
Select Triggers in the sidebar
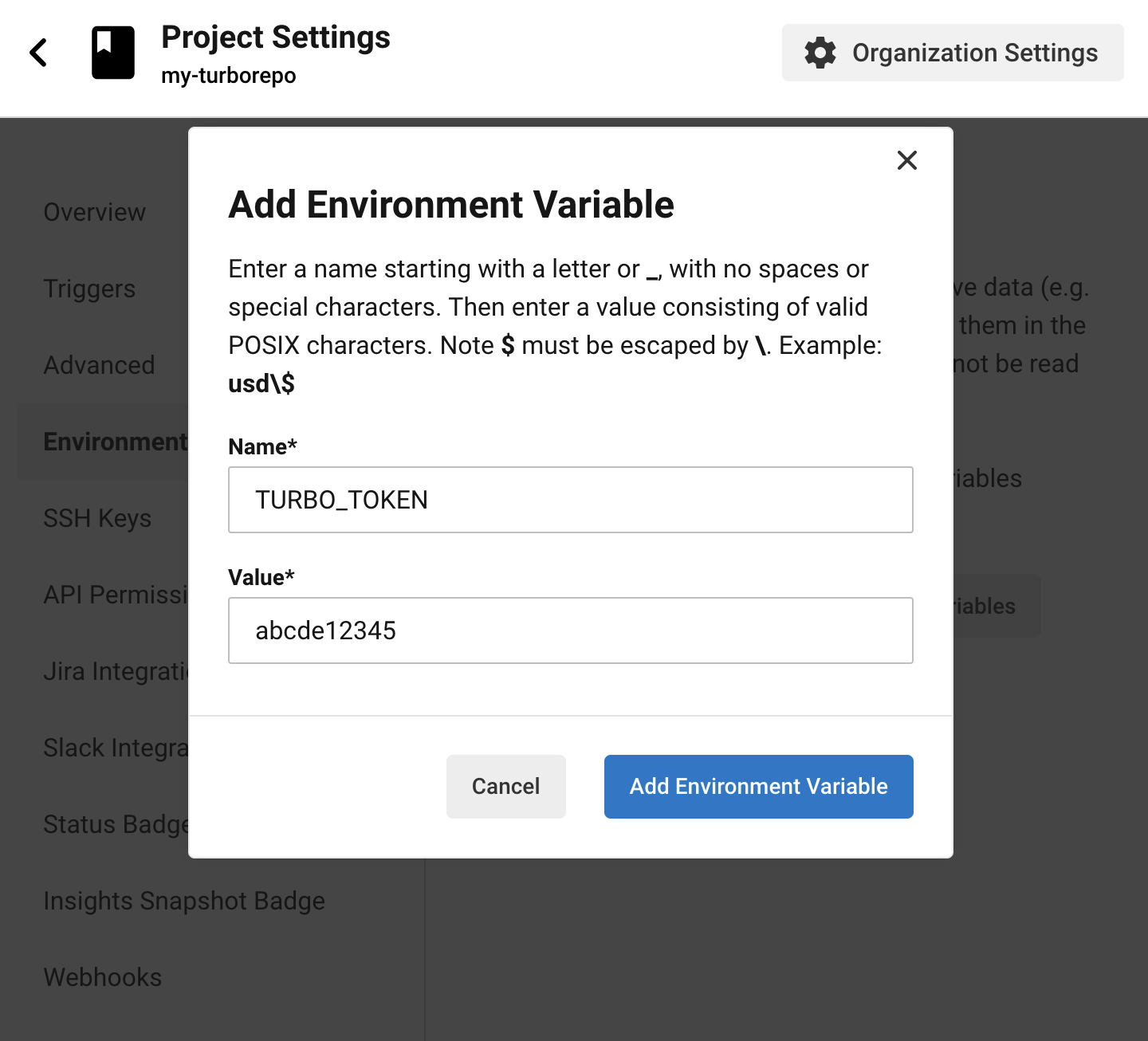click(89, 289)
